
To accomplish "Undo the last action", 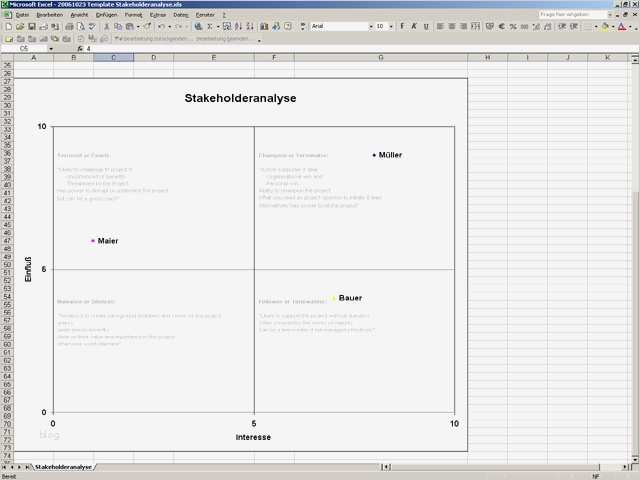I will pyautogui.click(x=161, y=27).
